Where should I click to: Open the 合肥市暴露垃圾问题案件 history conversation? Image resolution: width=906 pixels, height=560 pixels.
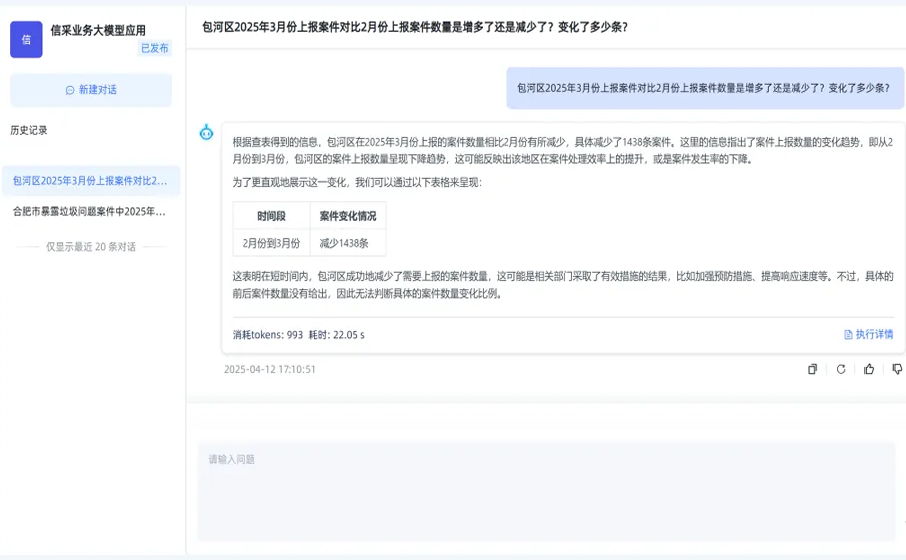[91, 212]
